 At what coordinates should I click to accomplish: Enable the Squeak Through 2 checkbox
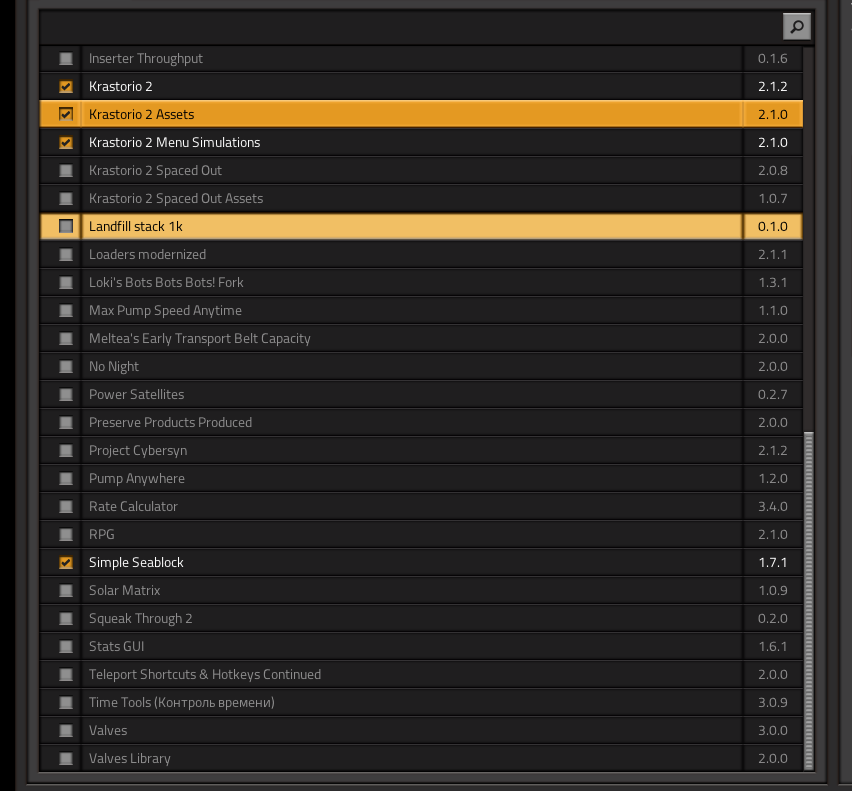coord(66,618)
